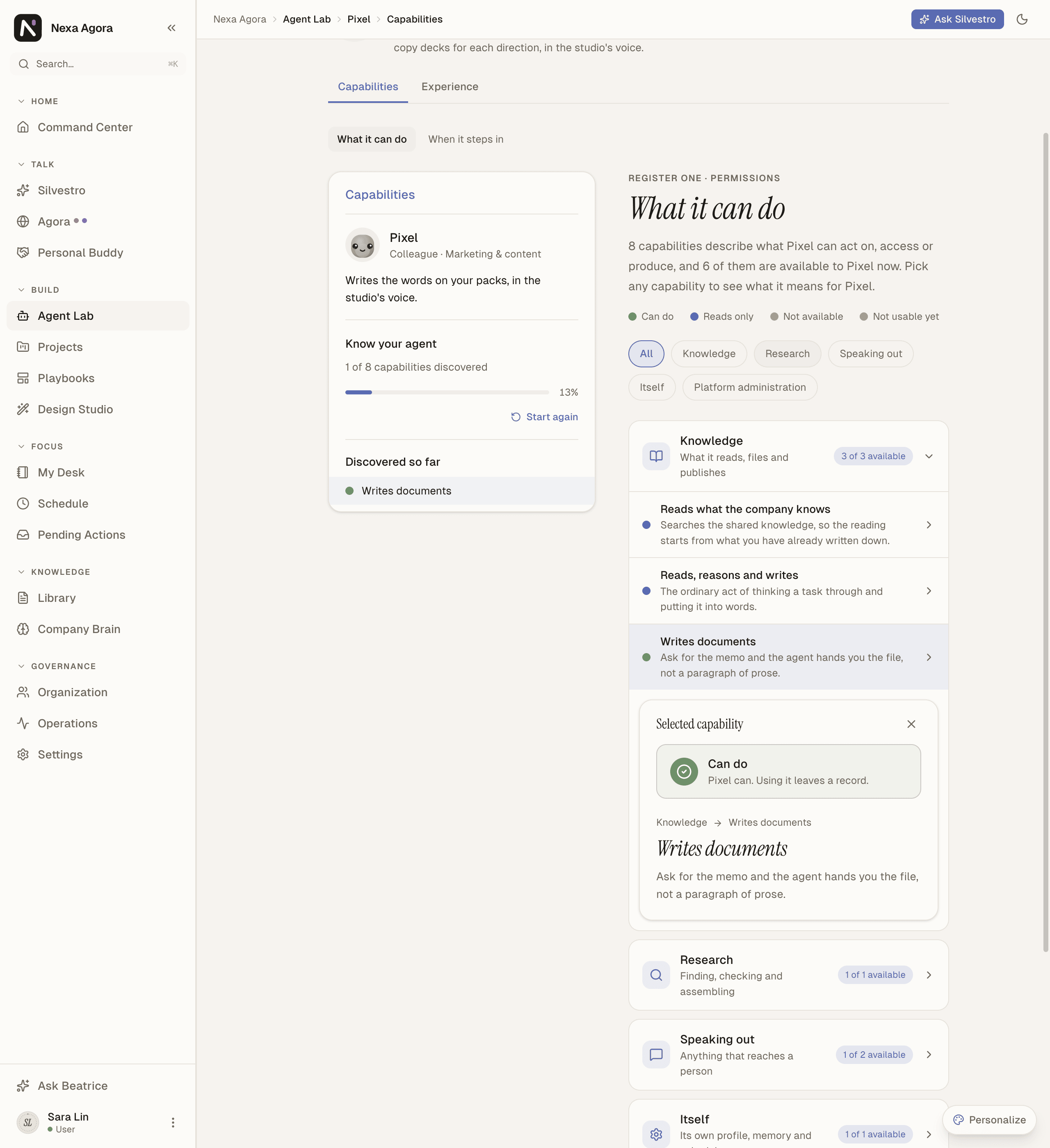Click the Search input field
The width and height of the screenshot is (1050, 1148).
point(98,64)
